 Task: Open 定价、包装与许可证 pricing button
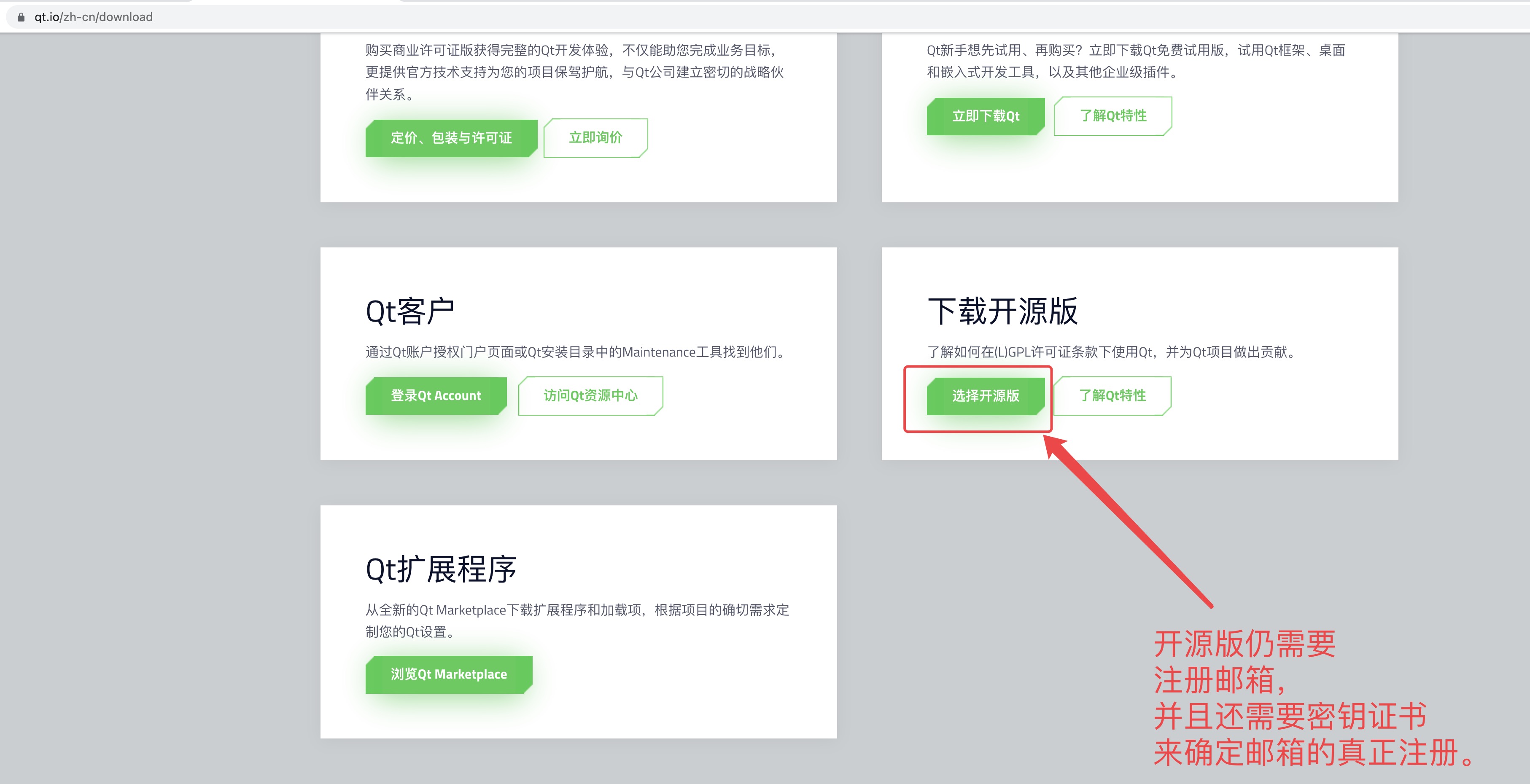click(x=451, y=138)
